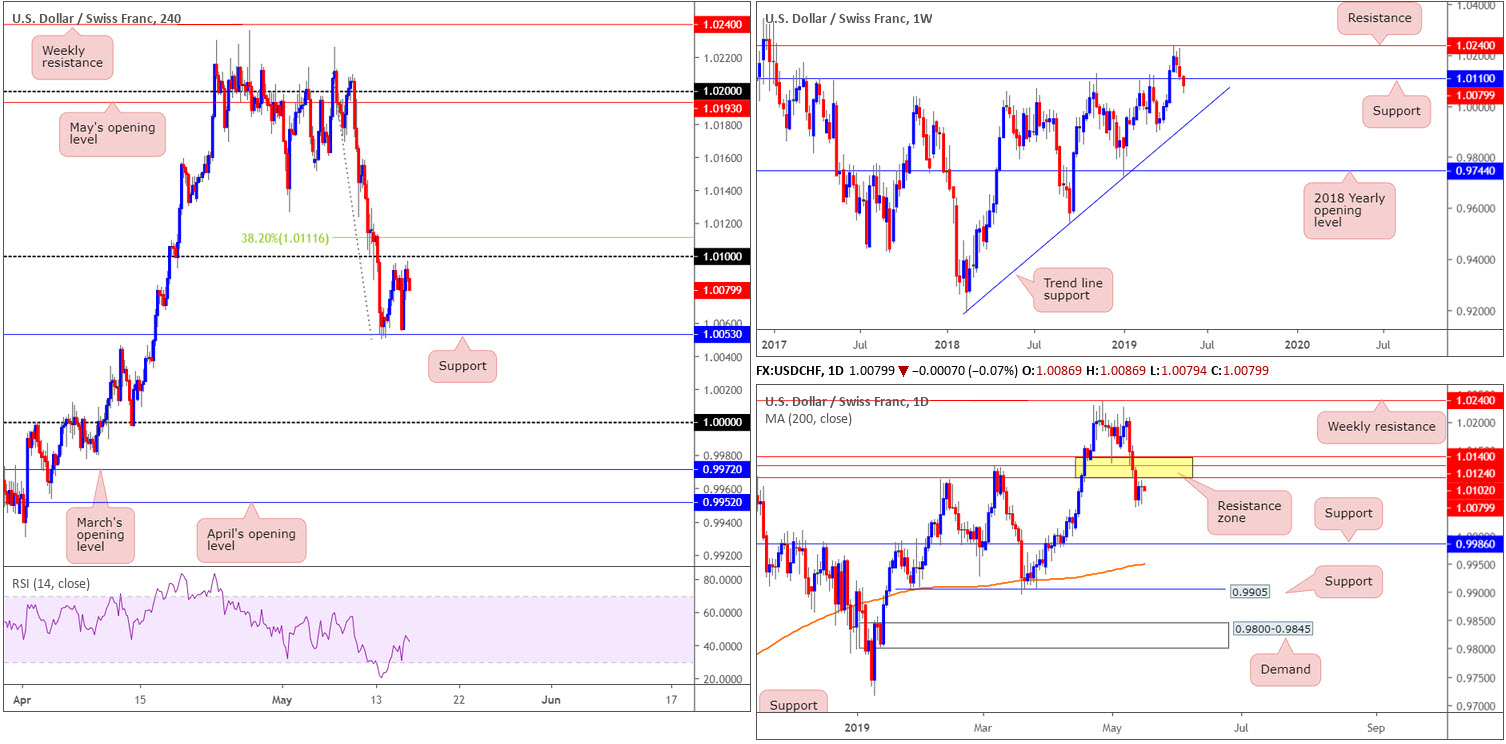1506x744 pixels.
Task: Click the red 1.01400 price label on the daily chart
Action: [x=1477, y=456]
